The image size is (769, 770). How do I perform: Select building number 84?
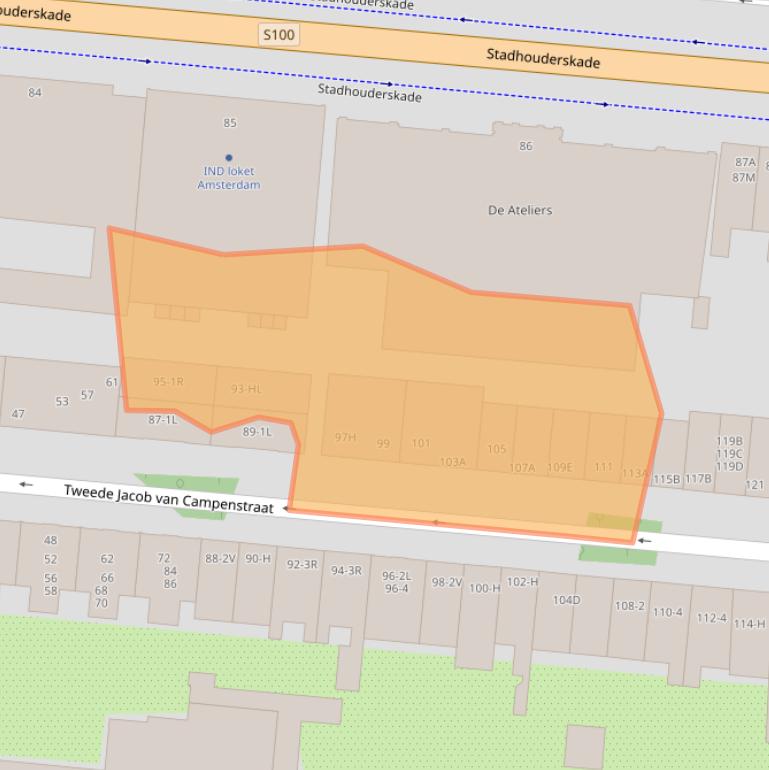pos(35,93)
